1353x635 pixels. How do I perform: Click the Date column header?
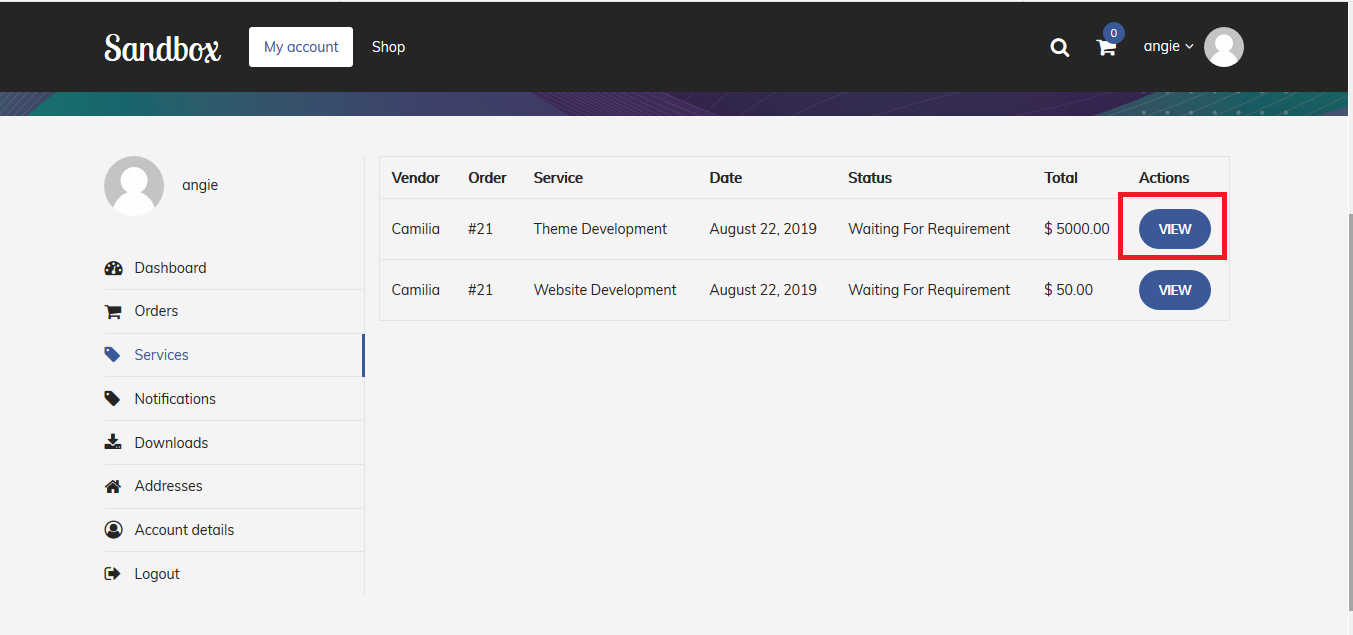[x=726, y=178]
